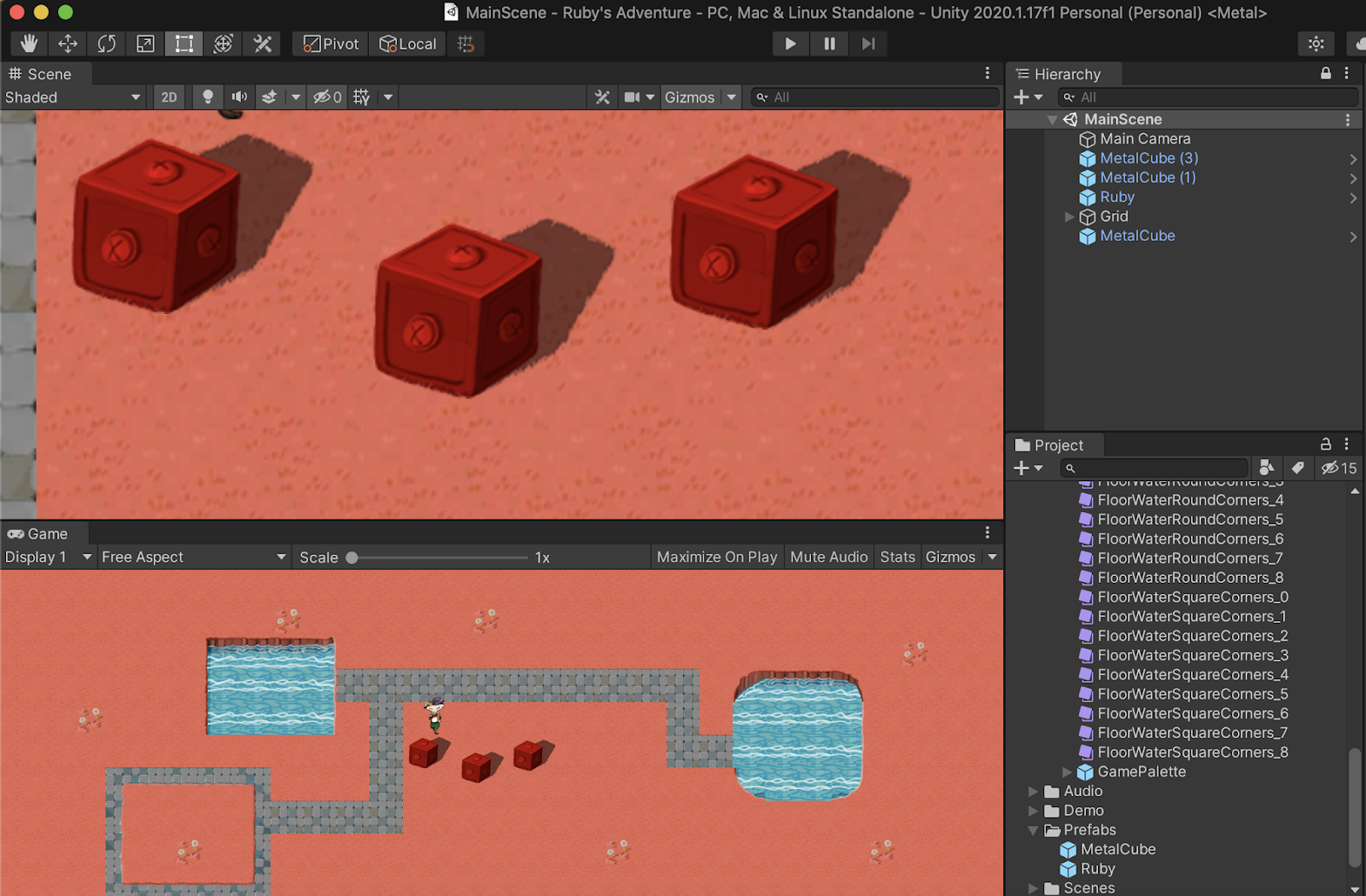The height and width of the screenshot is (896, 1366).
Task: Open Shaded draw mode dropdown
Action: [x=73, y=97]
